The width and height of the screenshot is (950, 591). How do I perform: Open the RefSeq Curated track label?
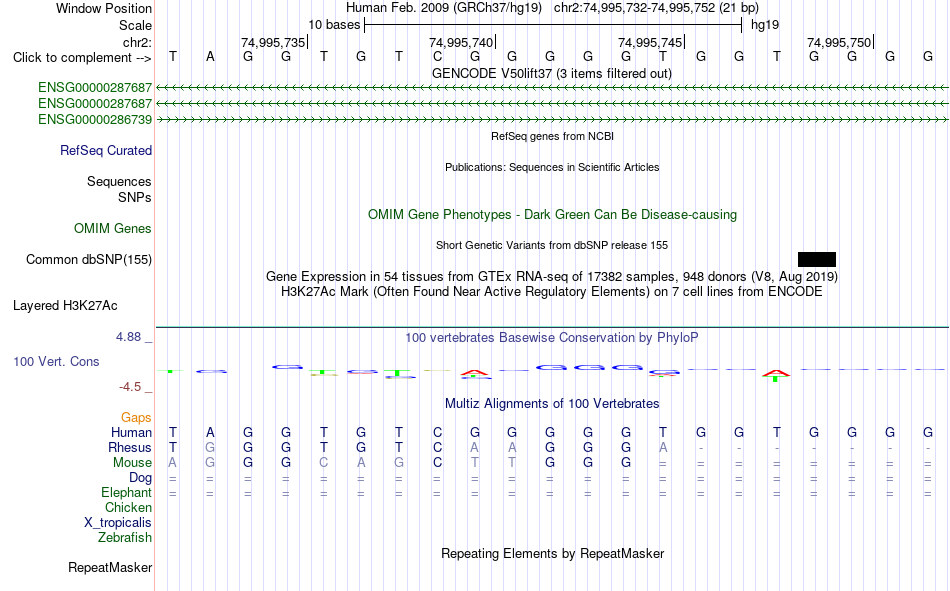pyautogui.click(x=106, y=150)
